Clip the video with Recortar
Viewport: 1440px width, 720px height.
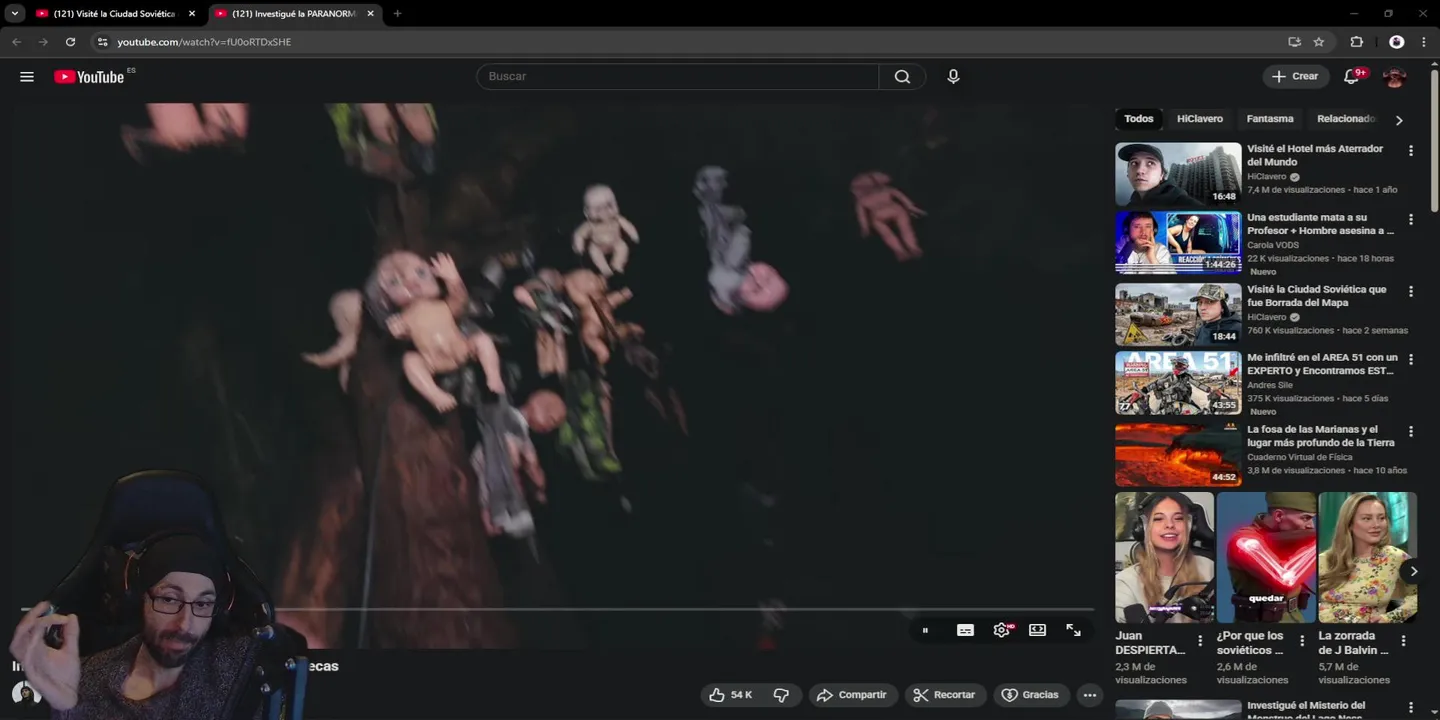coord(945,695)
